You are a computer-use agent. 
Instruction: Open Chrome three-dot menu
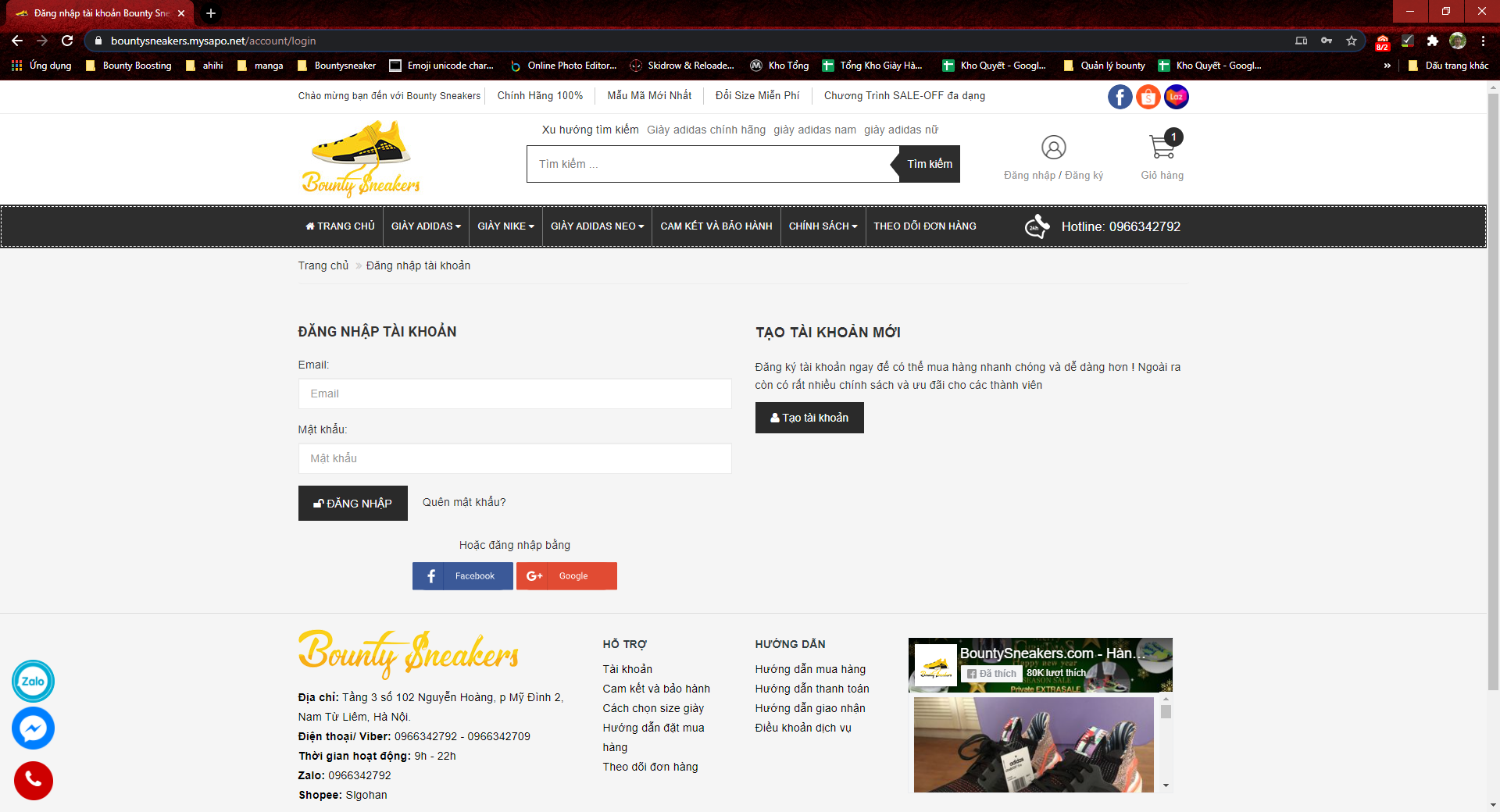pyautogui.click(x=1483, y=41)
